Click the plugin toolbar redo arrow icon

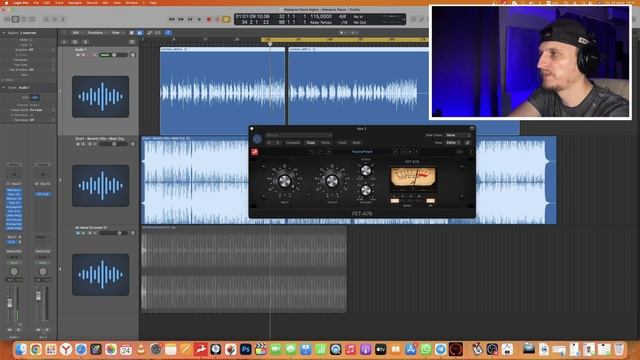pos(321,152)
